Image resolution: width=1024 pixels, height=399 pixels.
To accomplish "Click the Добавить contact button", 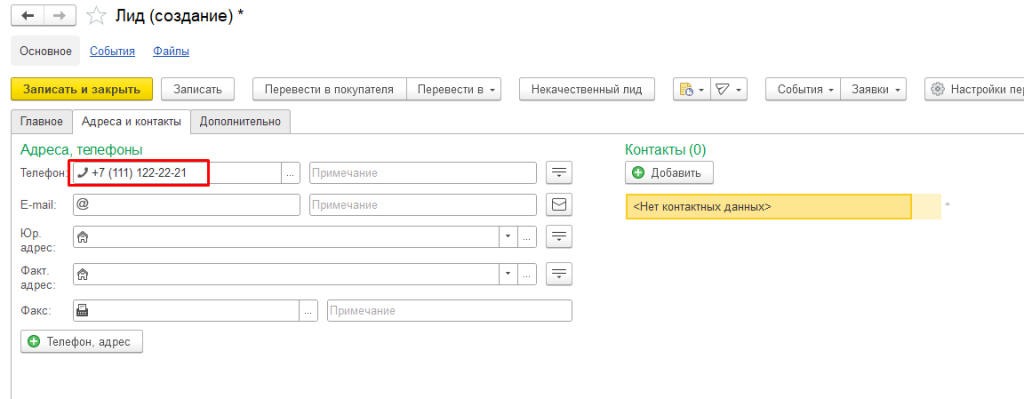I will pos(669,173).
